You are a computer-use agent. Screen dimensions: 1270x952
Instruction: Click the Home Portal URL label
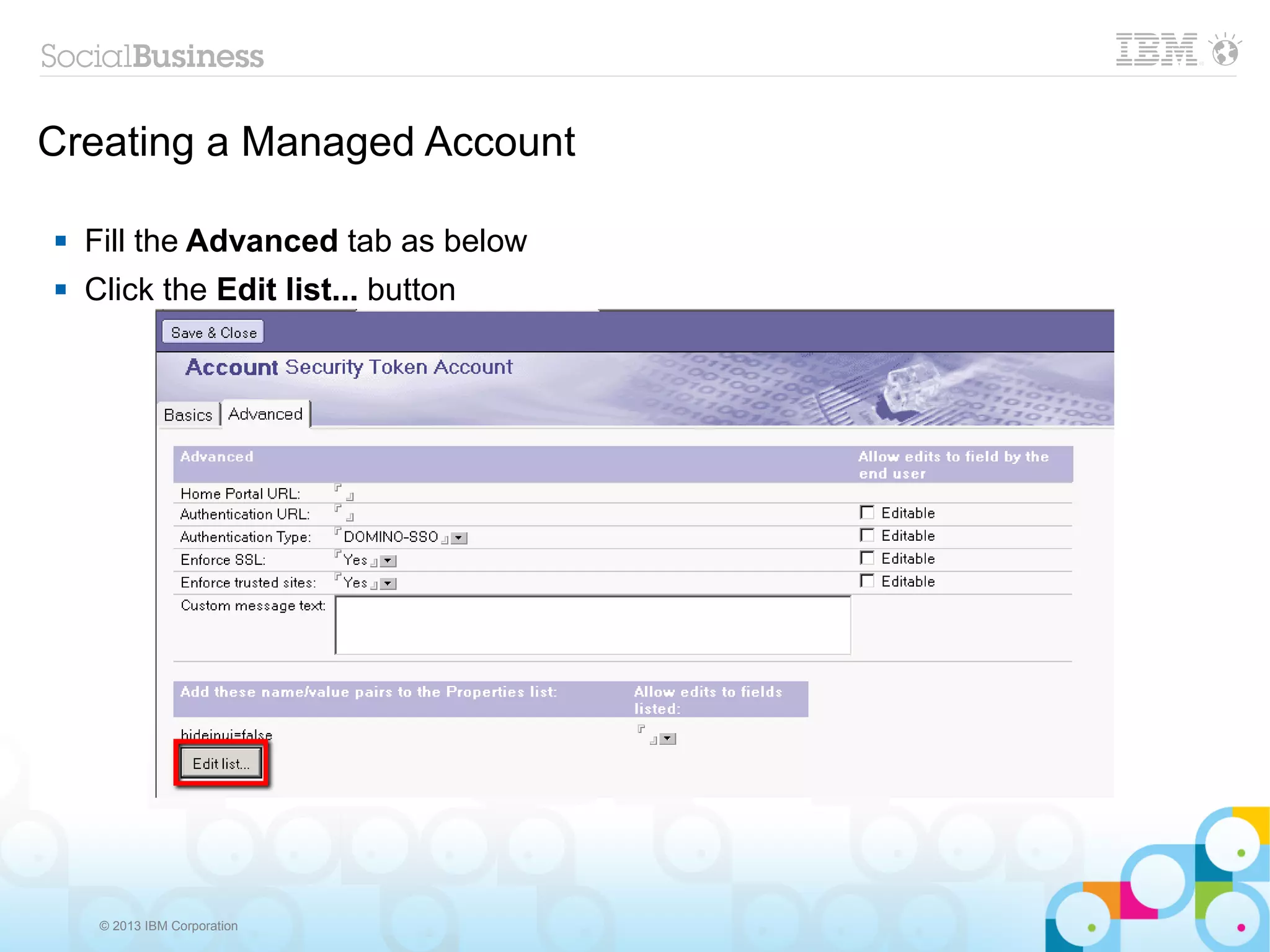tap(241, 494)
